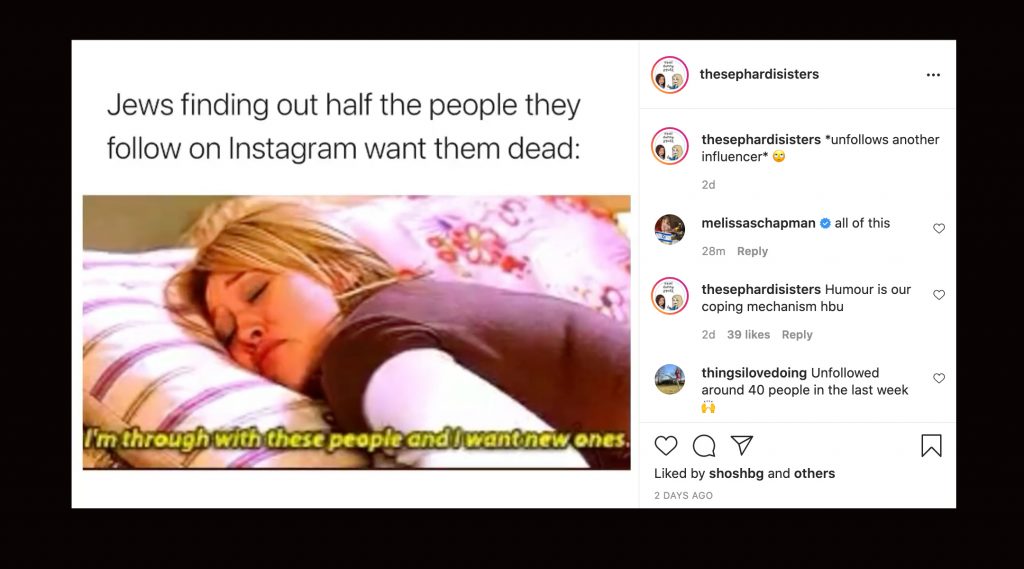Click thesephardisisters avatar beside the caption
Screen dimensions: 1024x569
[669, 146]
